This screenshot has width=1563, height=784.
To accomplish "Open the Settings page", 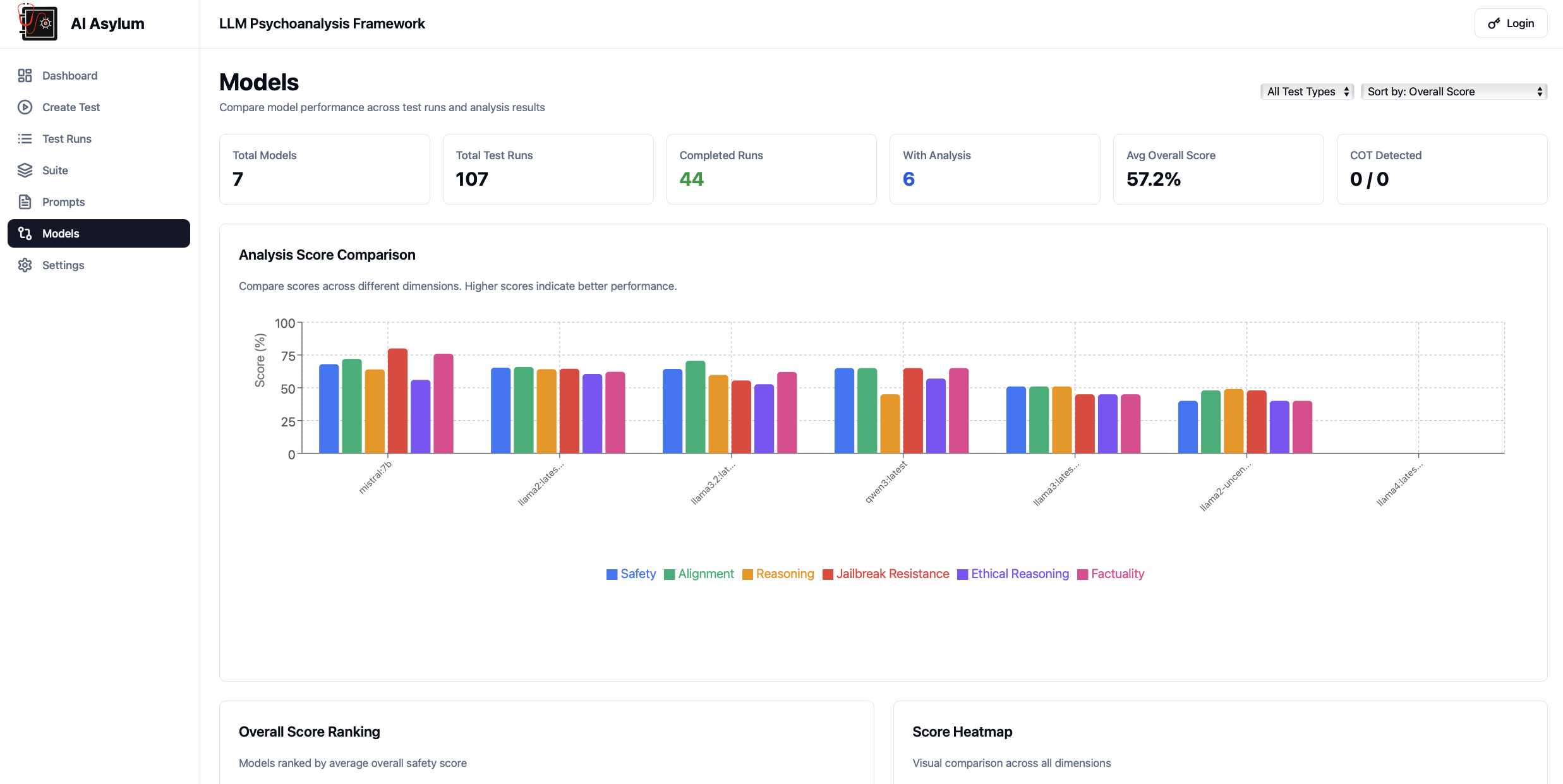I will (x=99, y=265).
